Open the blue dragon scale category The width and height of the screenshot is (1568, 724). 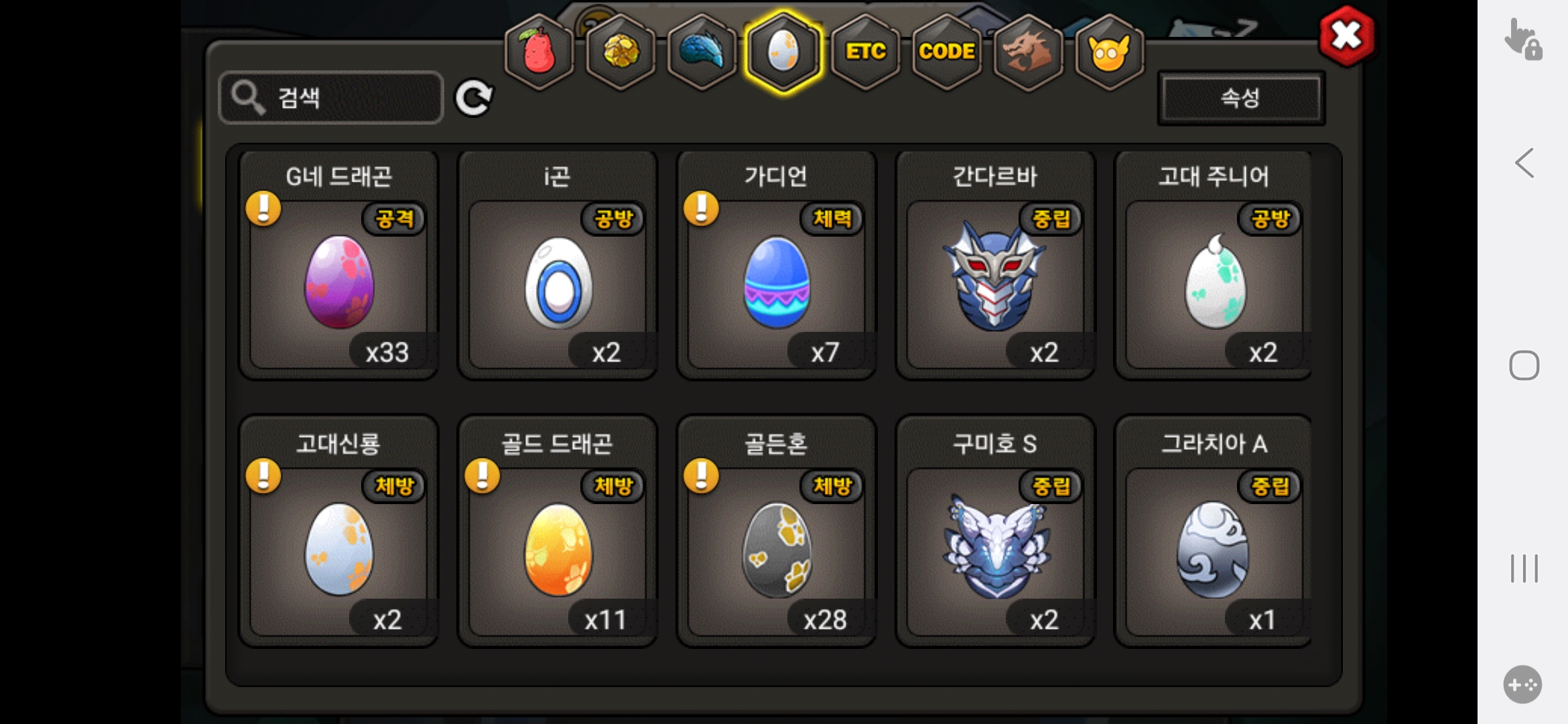[702, 52]
